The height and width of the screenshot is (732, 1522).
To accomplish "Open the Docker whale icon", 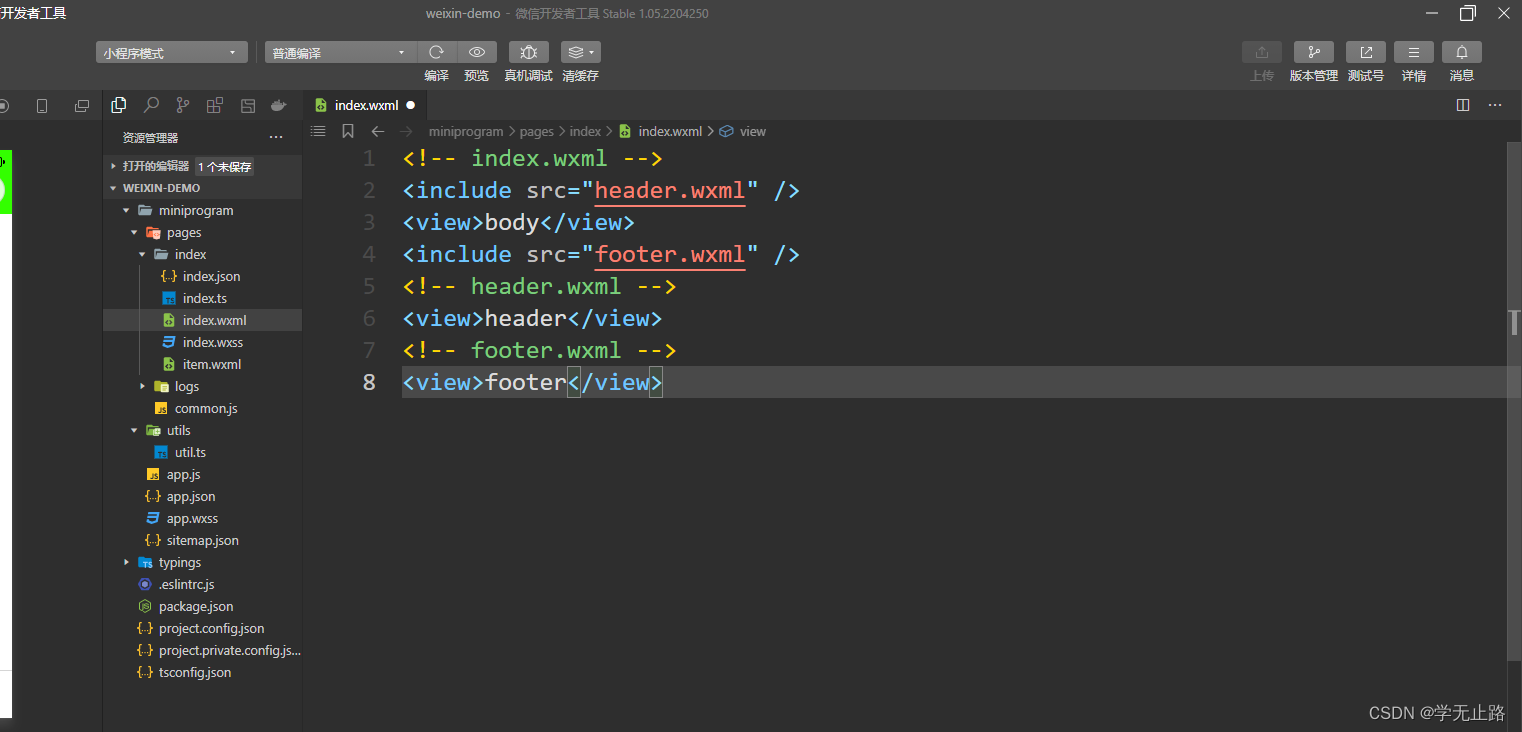I will [x=280, y=105].
